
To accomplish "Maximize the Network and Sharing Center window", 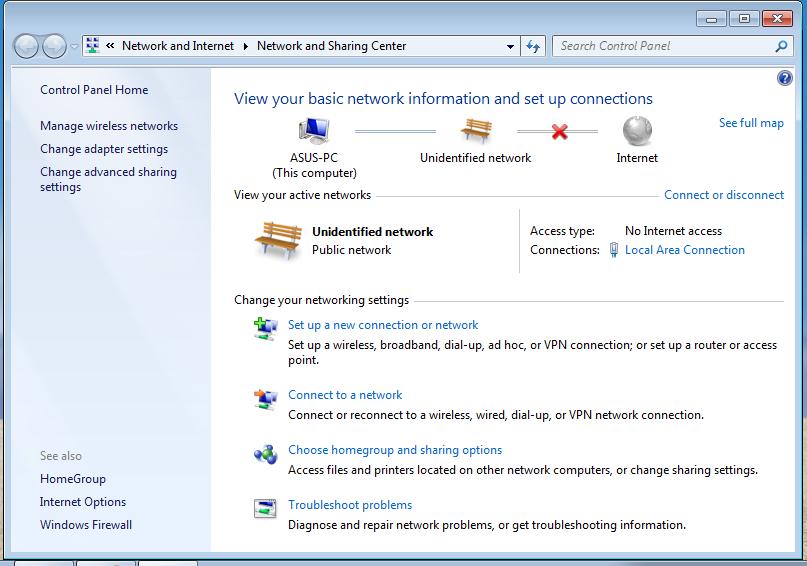I will (x=744, y=19).
